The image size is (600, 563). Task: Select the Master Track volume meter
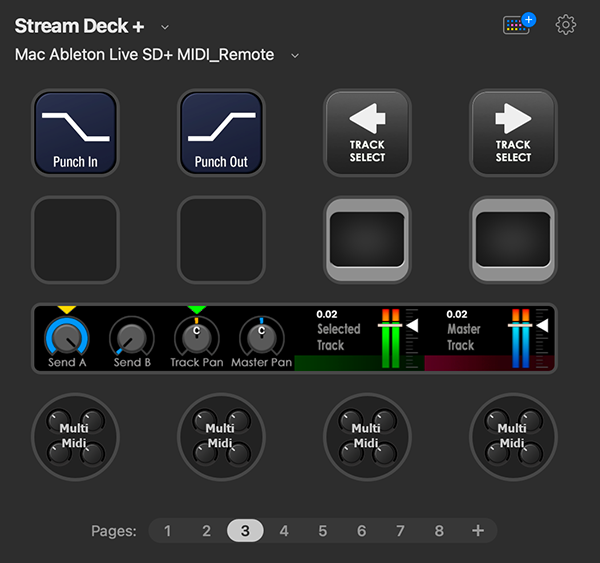tap(520, 339)
